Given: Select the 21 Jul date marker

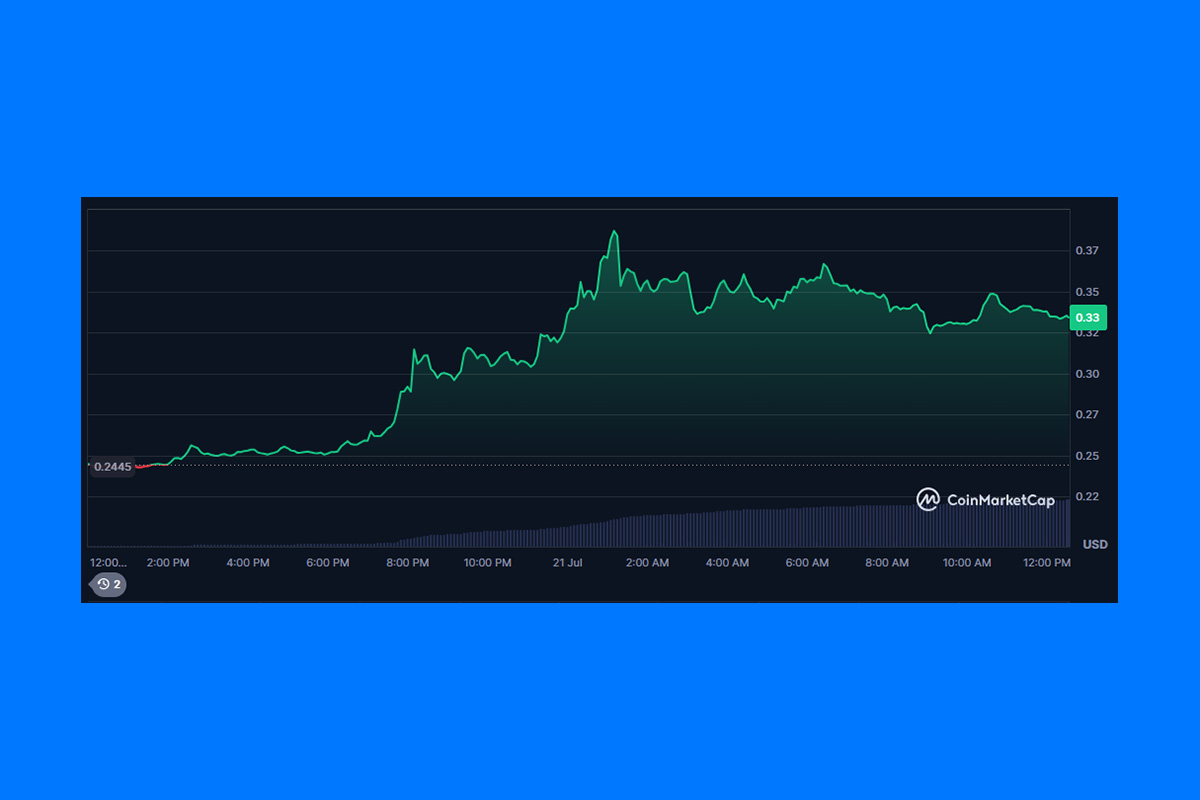Looking at the screenshot, I should 567,563.
